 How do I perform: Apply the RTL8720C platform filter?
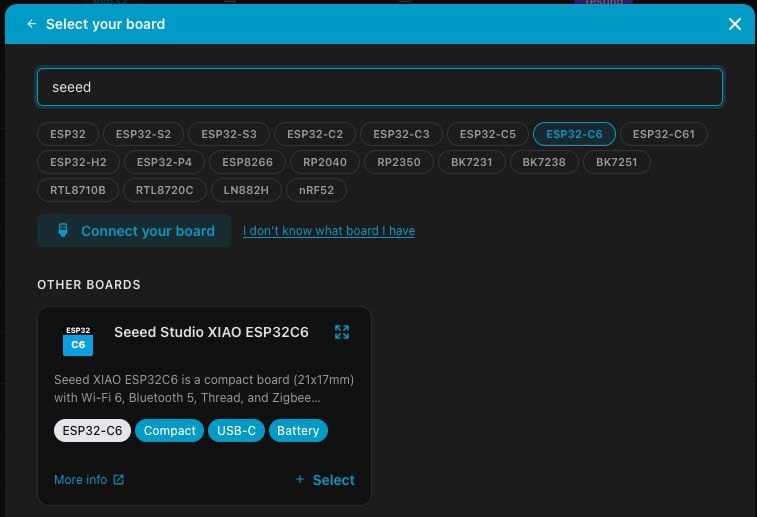(x=165, y=190)
